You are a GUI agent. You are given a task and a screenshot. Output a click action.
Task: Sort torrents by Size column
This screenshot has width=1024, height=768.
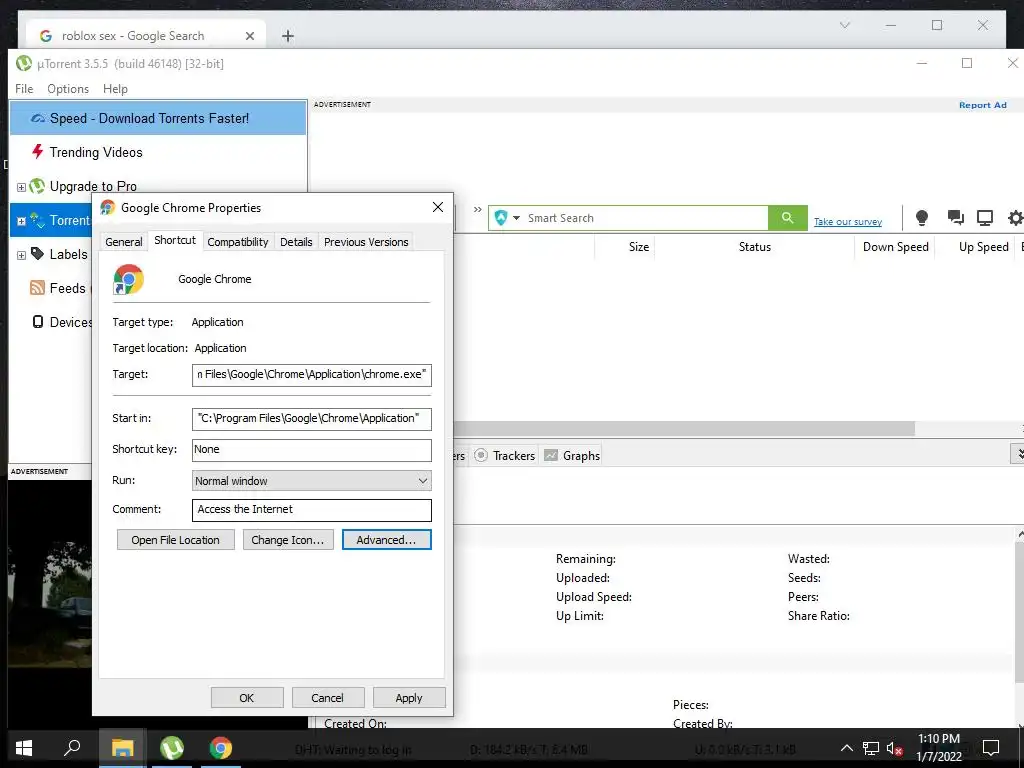click(639, 247)
